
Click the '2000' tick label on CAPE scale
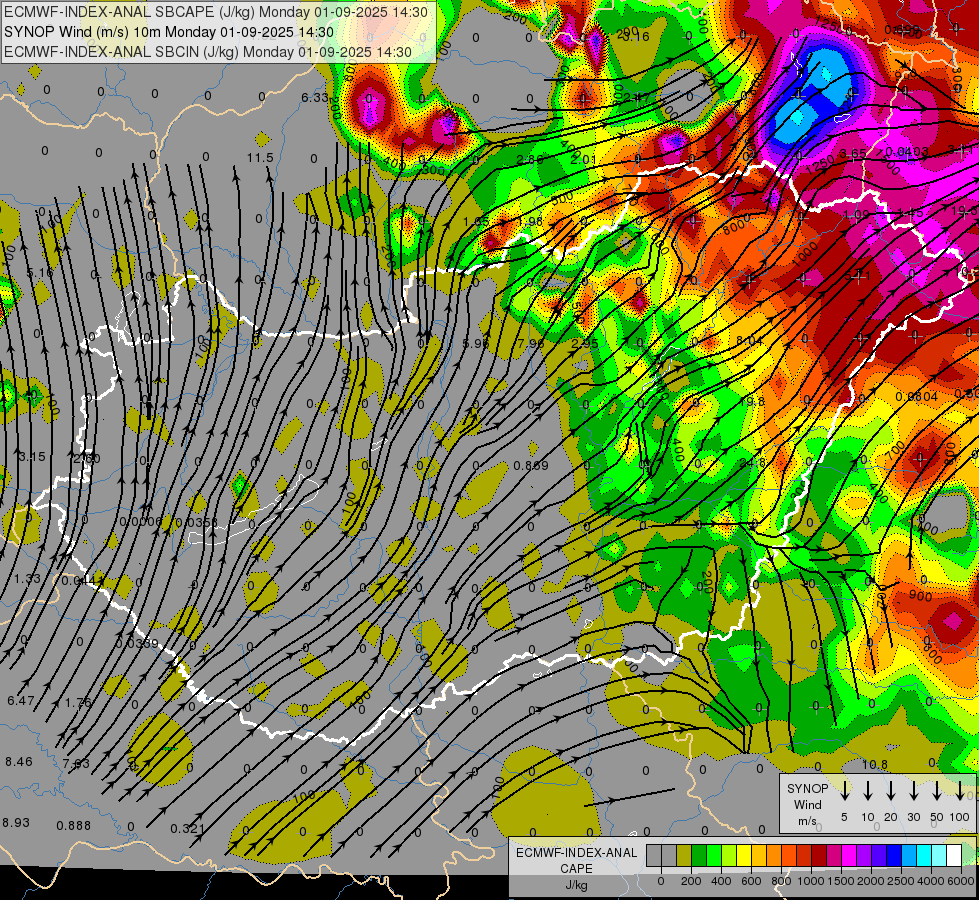[871, 881]
